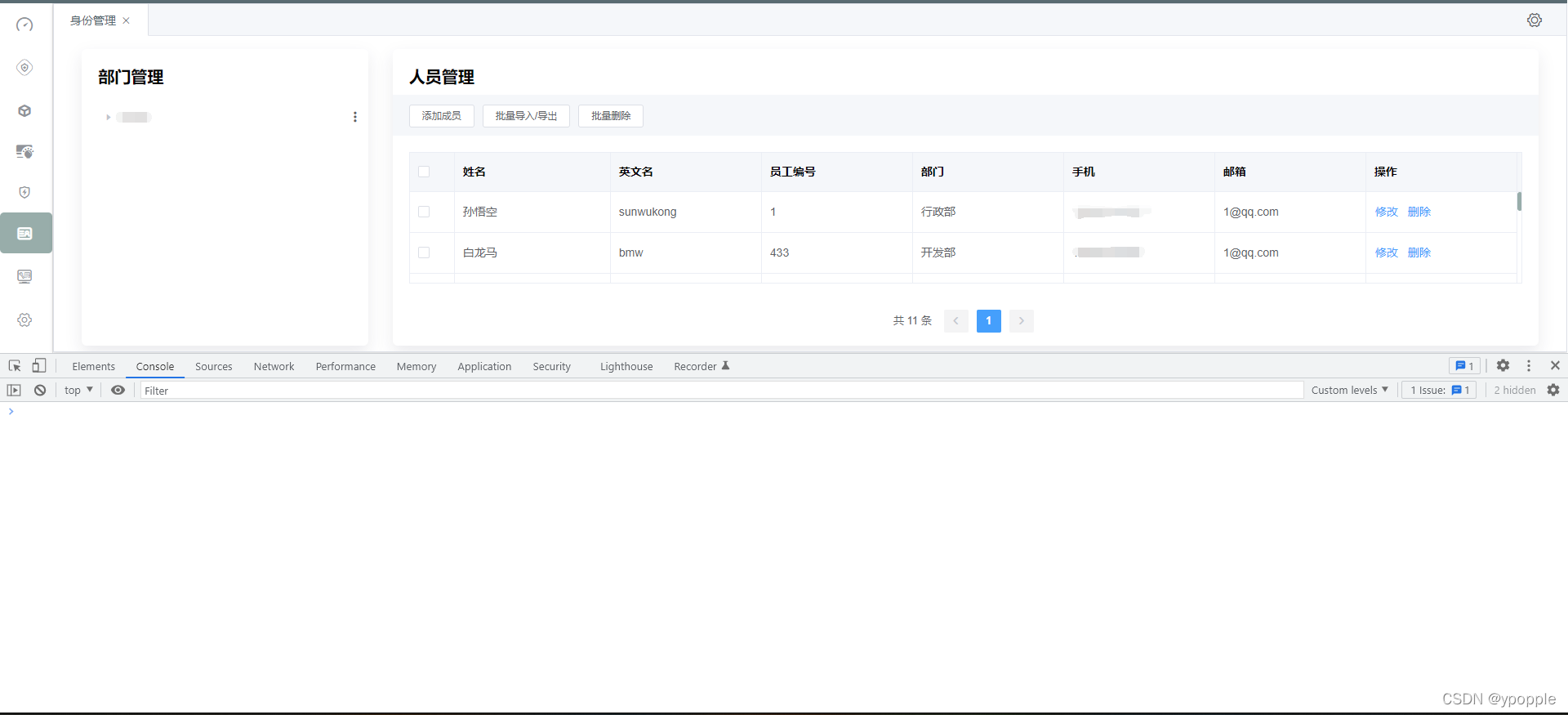Toggle DevTools device toolbar icon
The image size is (1568, 715).
pos(38,366)
